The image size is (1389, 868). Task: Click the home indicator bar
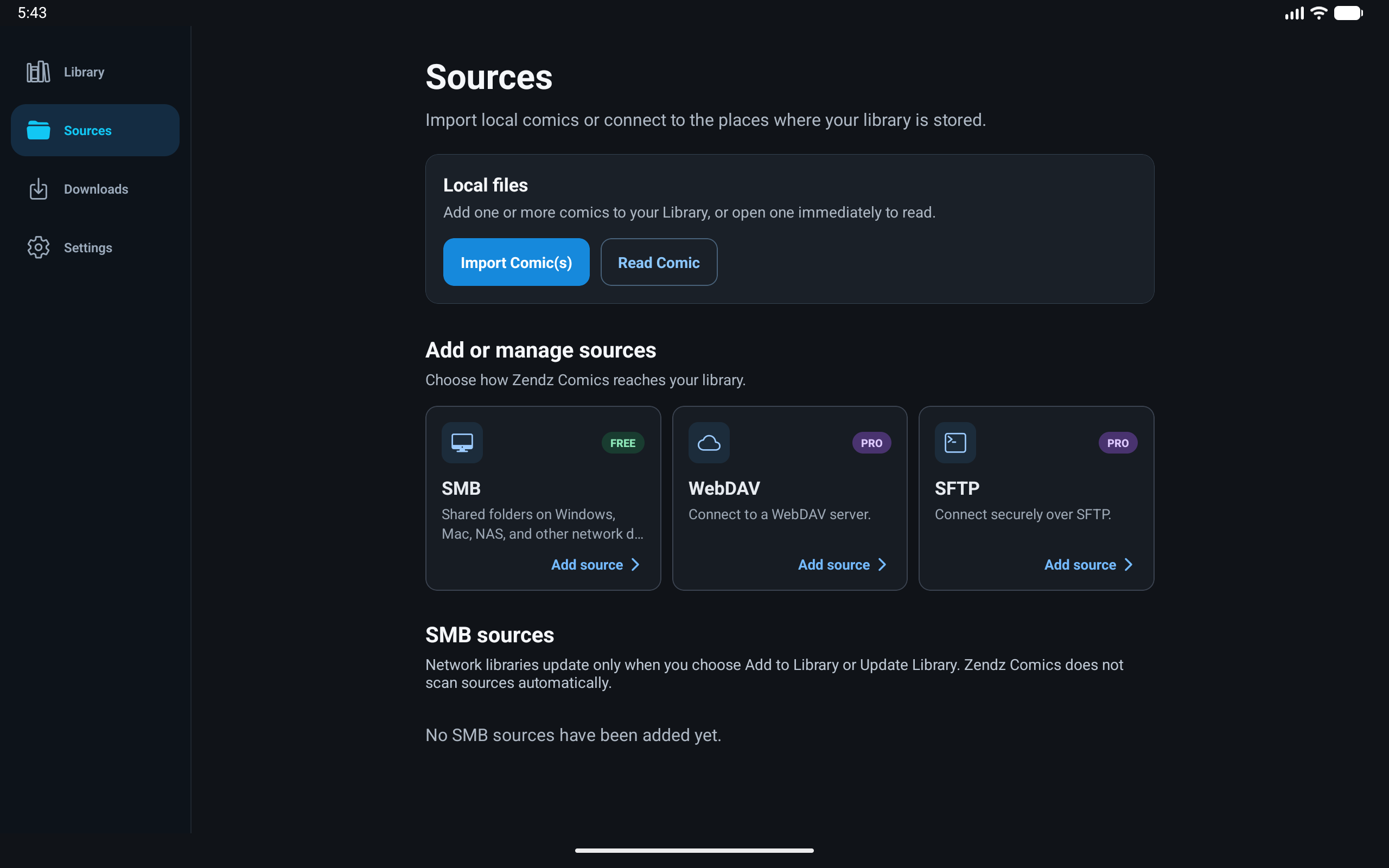point(694,850)
